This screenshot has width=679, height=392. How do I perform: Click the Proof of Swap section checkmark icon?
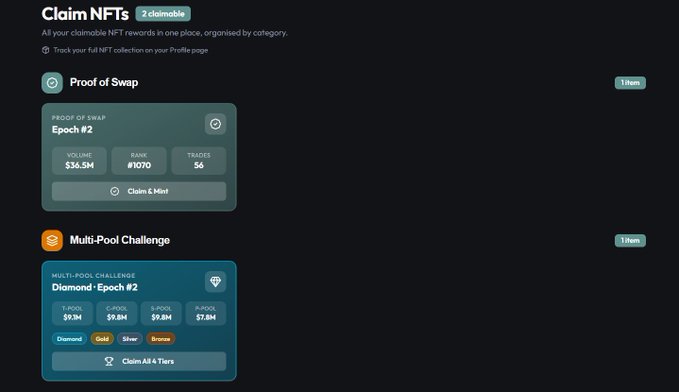click(x=52, y=83)
